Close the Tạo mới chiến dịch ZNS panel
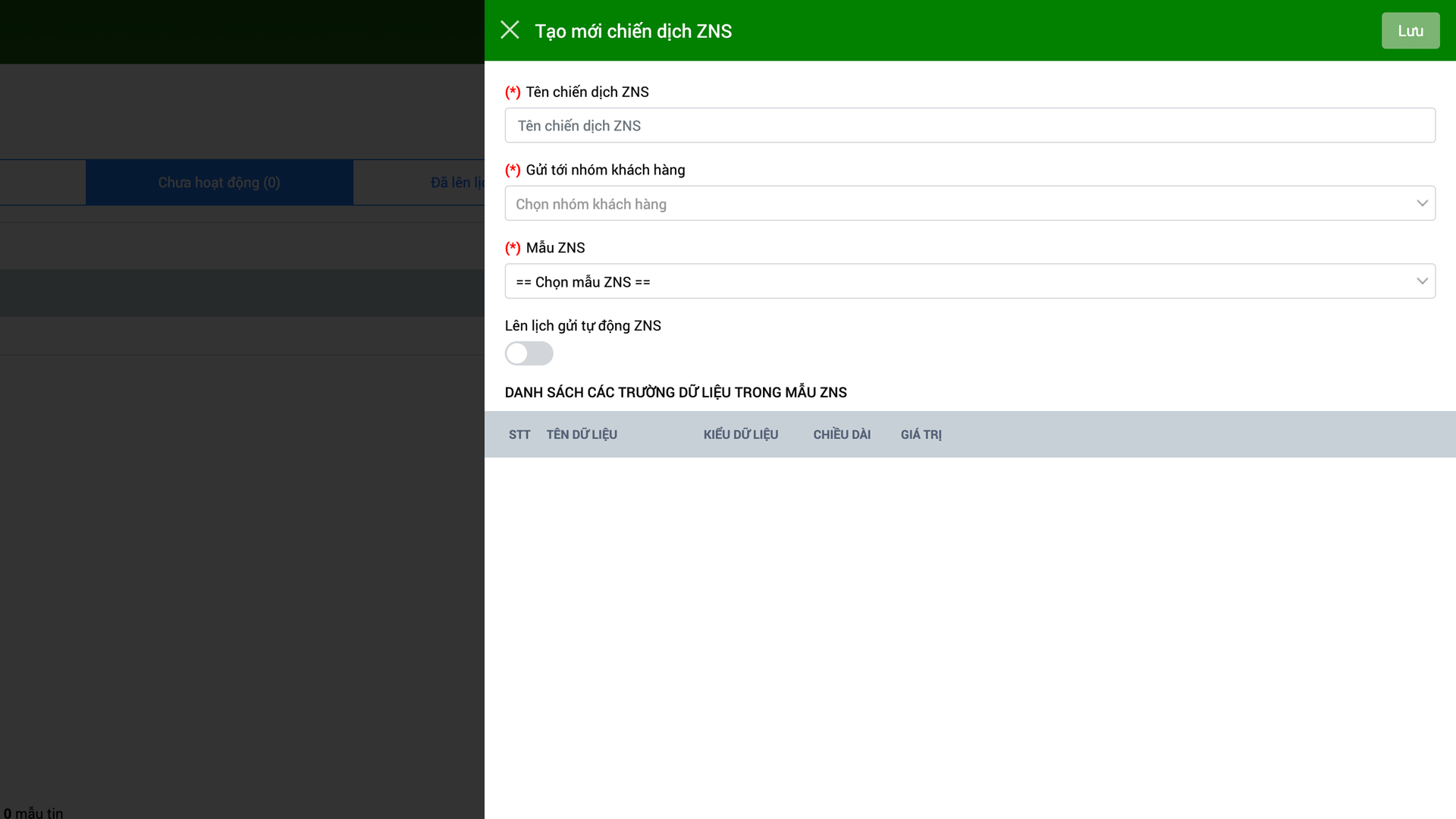The width and height of the screenshot is (1456, 819). [x=510, y=30]
